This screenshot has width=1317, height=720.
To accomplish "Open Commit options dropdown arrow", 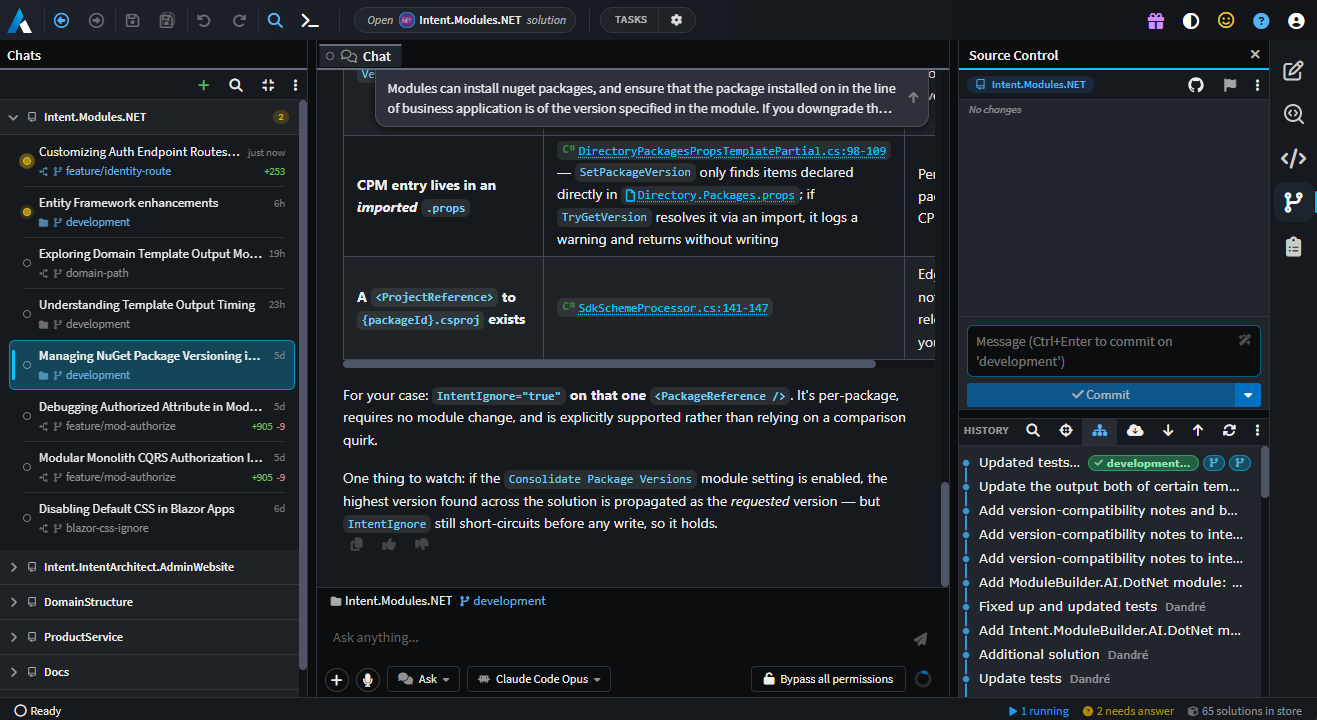I will 1248,395.
